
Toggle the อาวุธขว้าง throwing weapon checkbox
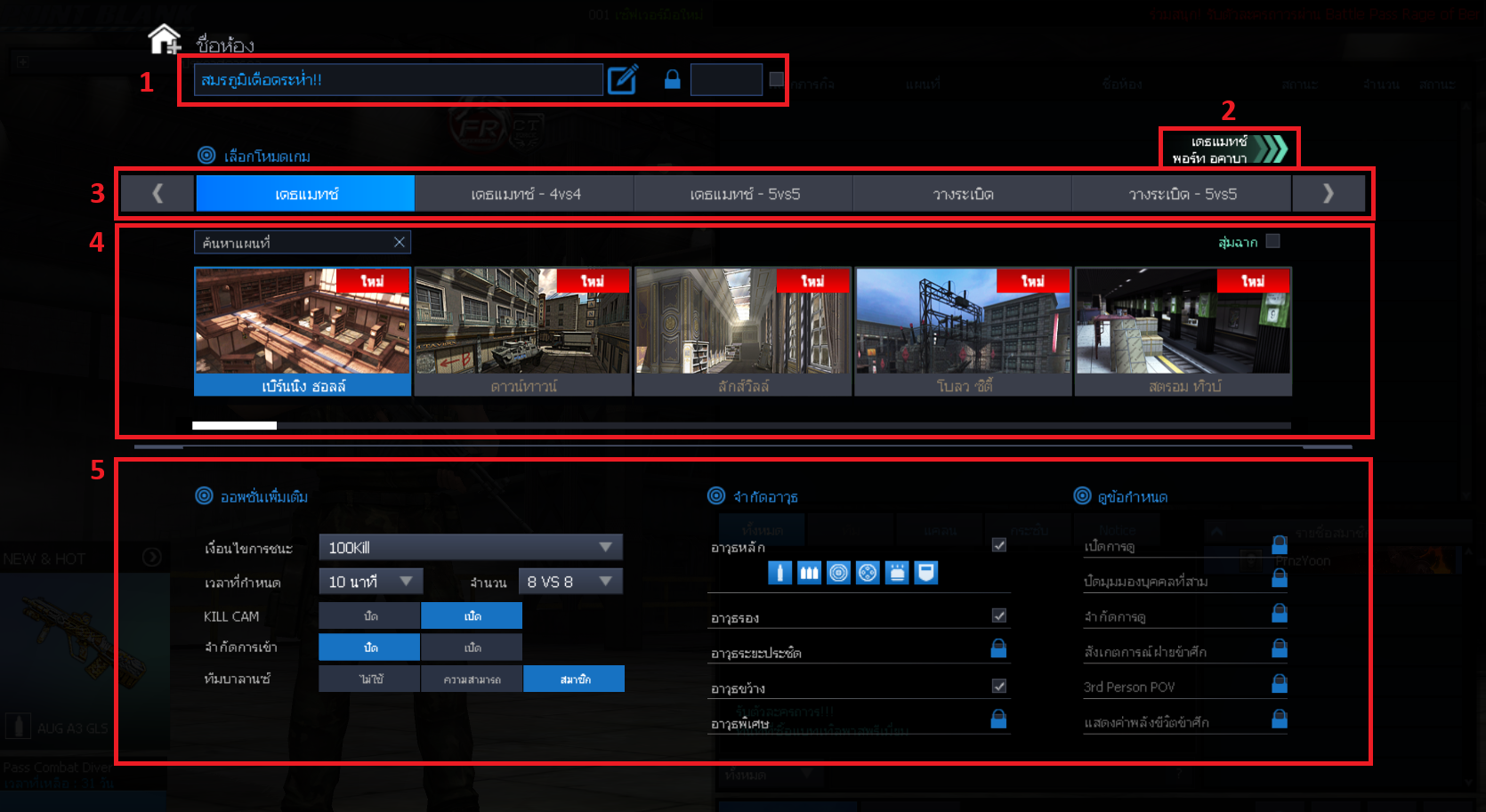999,686
